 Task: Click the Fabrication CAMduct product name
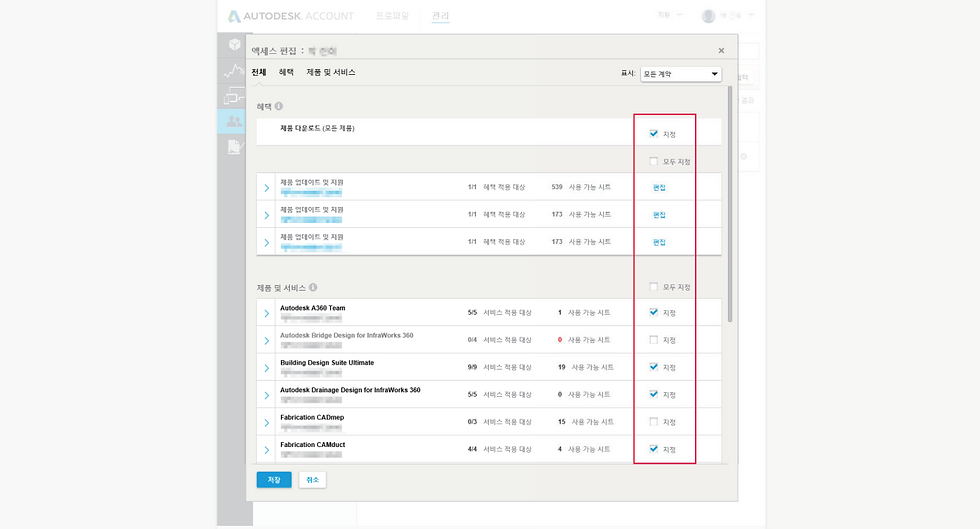(312, 445)
